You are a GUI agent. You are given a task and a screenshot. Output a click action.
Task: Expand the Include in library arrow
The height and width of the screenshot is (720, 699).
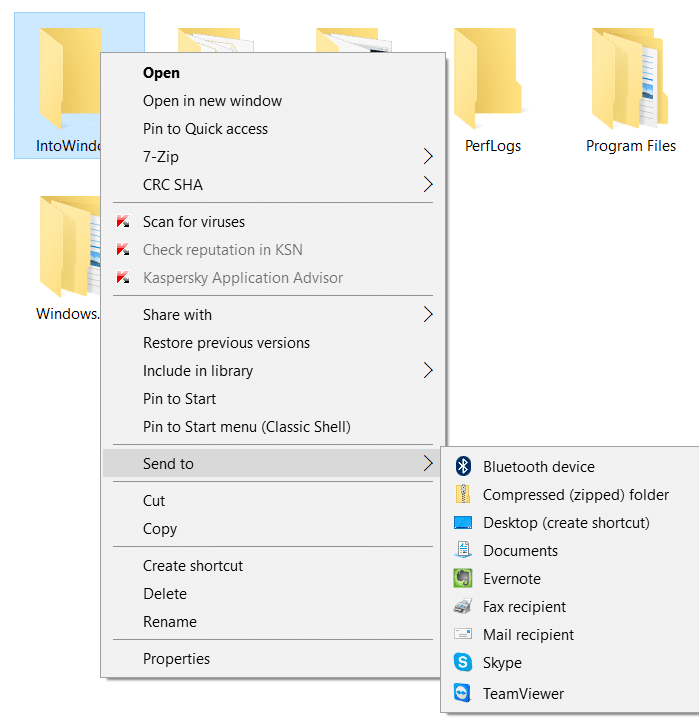(x=428, y=370)
